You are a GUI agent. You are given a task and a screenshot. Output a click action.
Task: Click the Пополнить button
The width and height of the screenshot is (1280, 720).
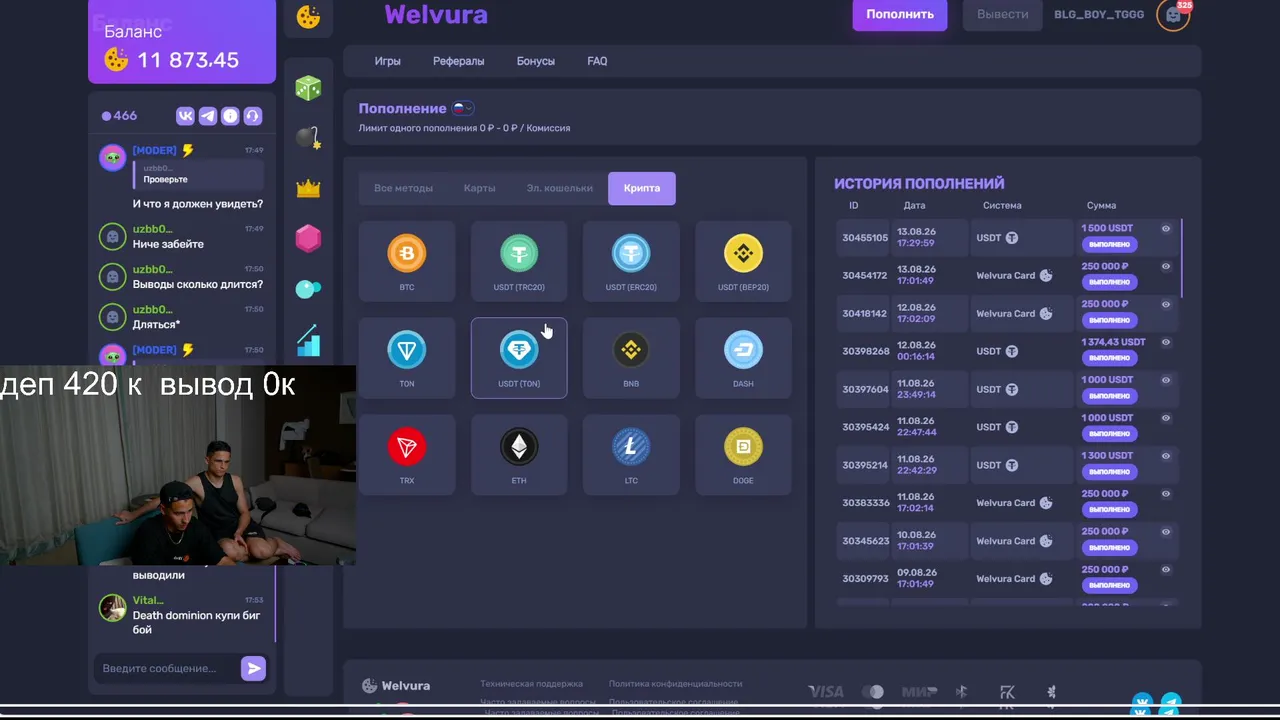pos(900,14)
